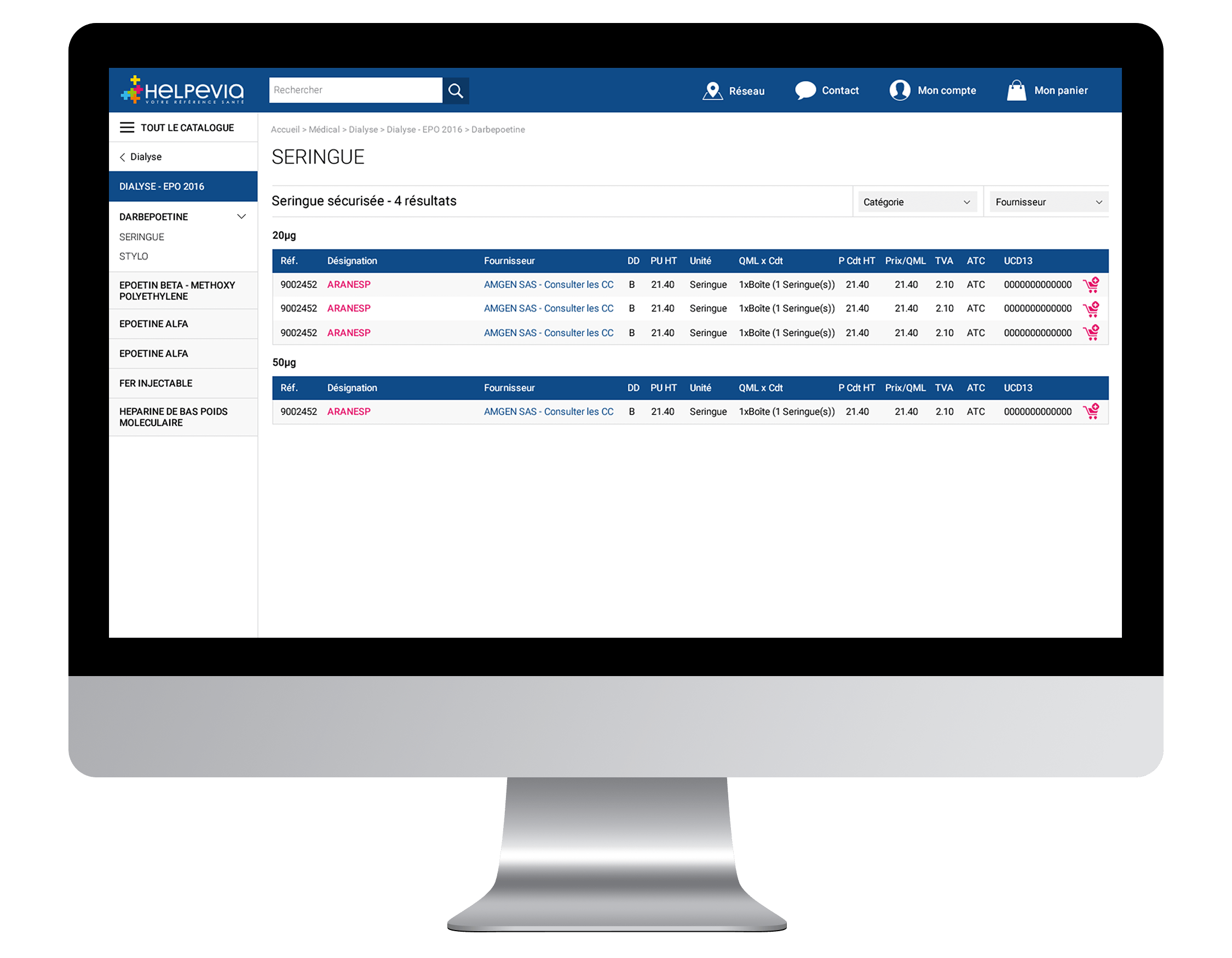Add the 50µg ARANESP row to cart

pos(1091,412)
